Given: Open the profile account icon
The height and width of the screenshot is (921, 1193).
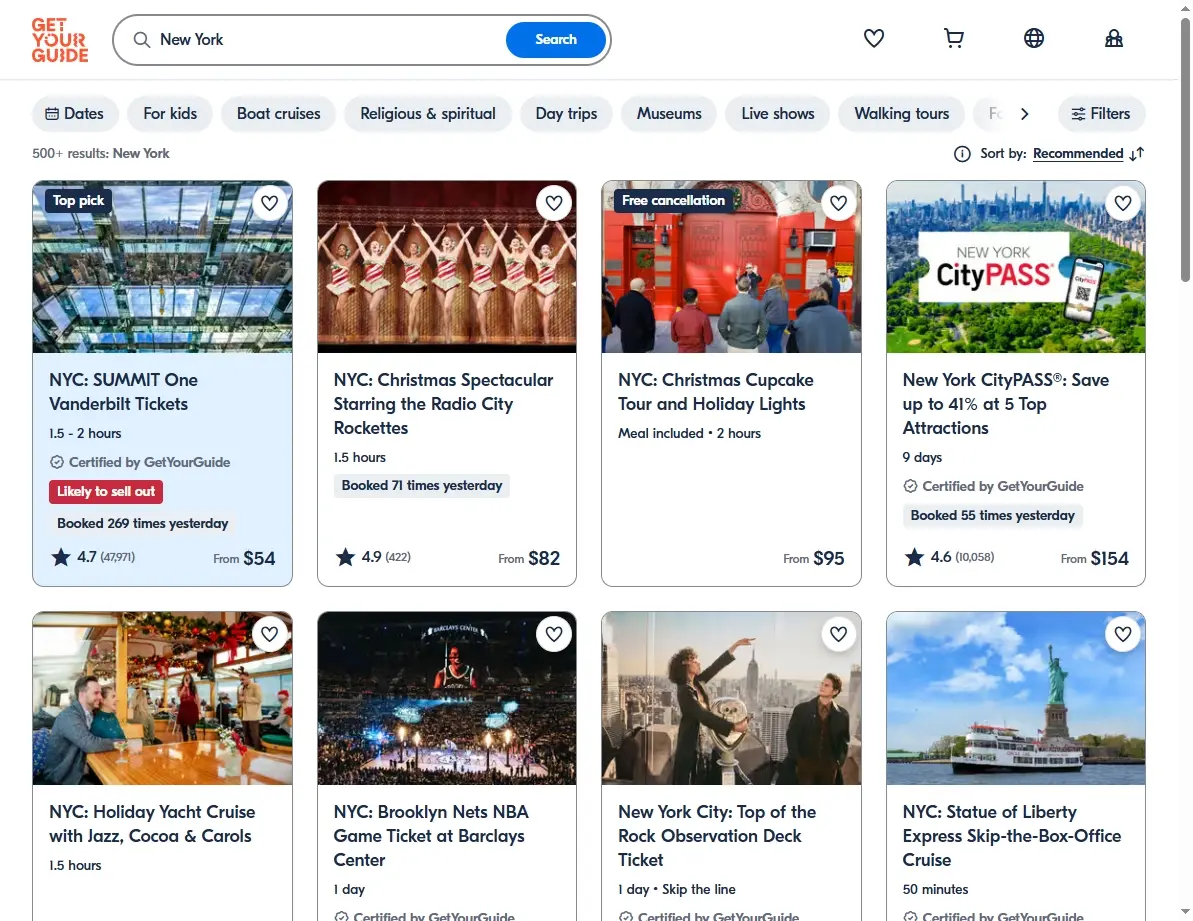Looking at the screenshot, I should (x=1114, y=38).
